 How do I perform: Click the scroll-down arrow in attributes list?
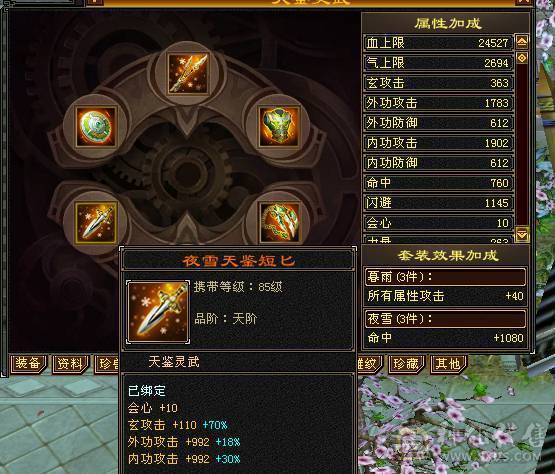[x=522, y=234]
